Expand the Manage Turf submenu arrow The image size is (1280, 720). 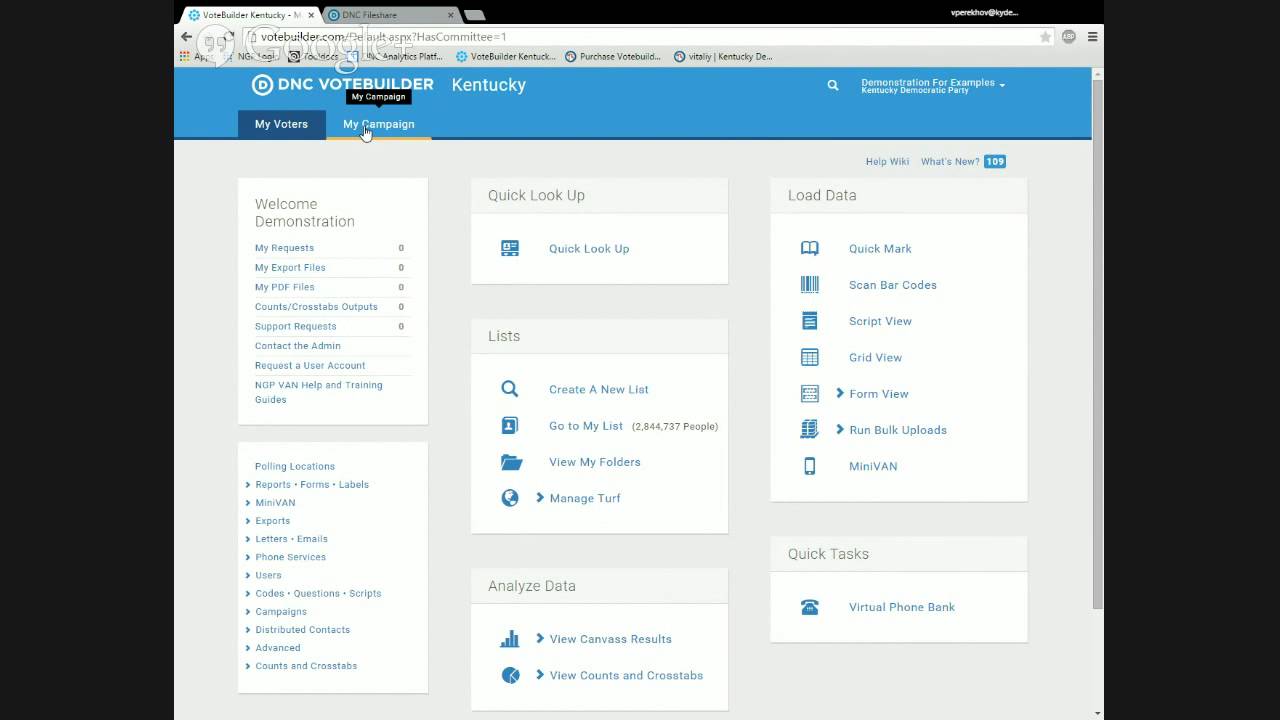click(540, 498)
